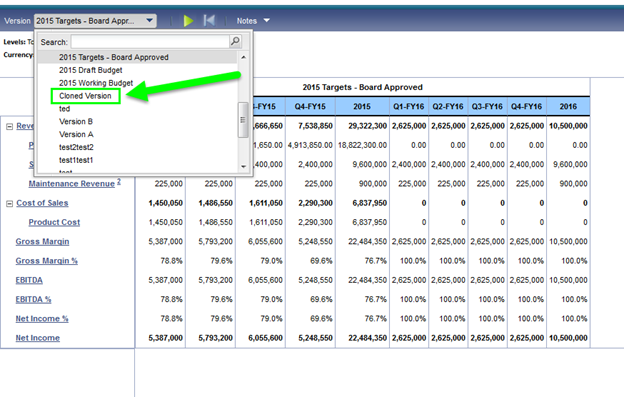
Task: Click the version list scroll down arrow
Action: (243, 167)
